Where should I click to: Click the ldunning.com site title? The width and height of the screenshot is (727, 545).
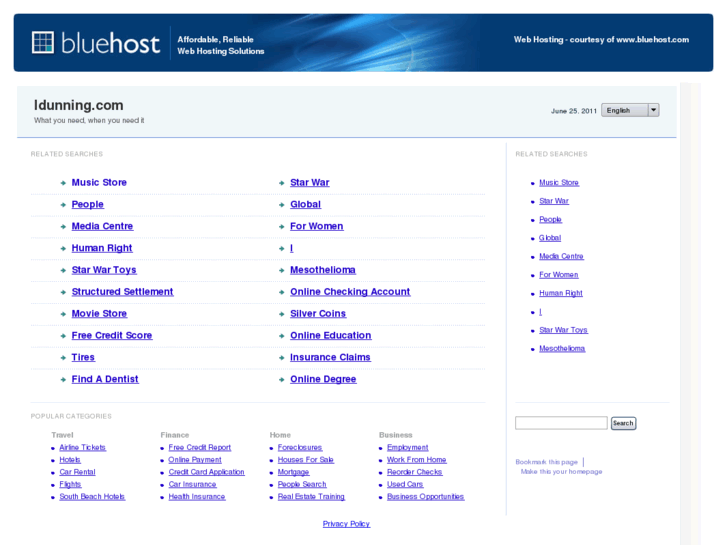(x=79, y=105)
